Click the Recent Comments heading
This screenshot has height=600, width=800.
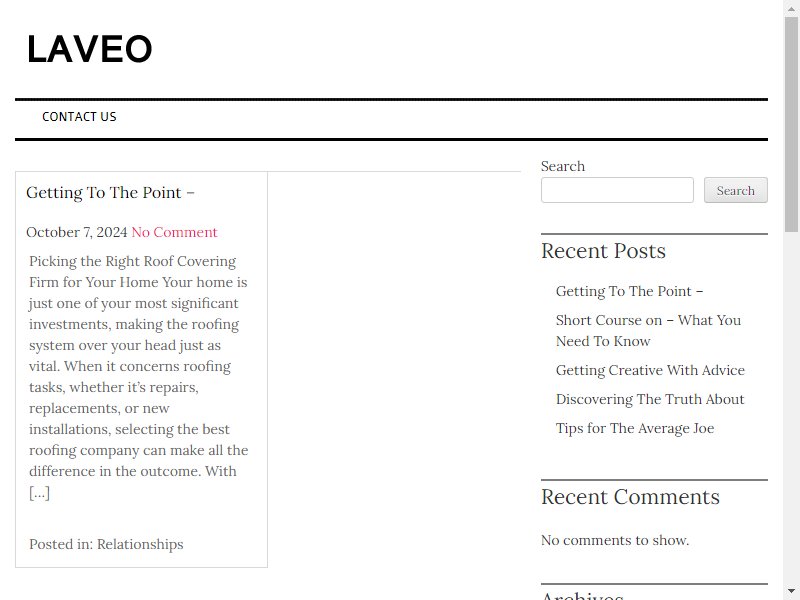coord(630,497)
